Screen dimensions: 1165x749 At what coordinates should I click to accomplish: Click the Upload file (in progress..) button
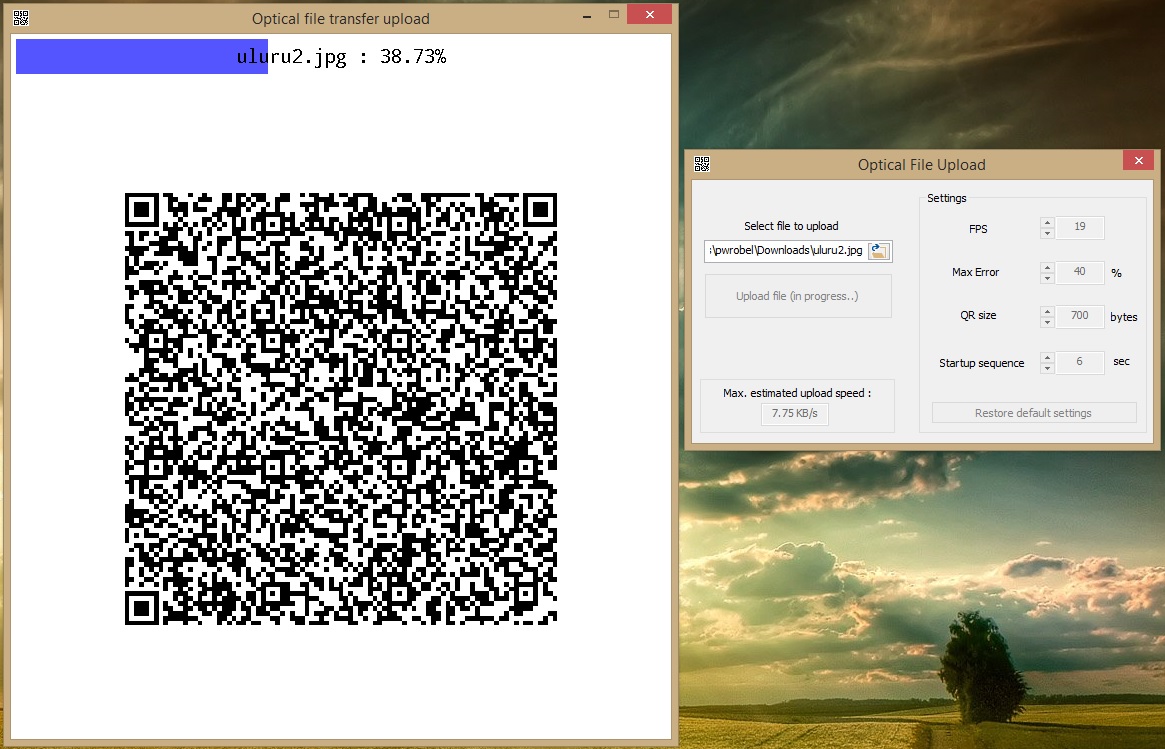coord(798,296)
